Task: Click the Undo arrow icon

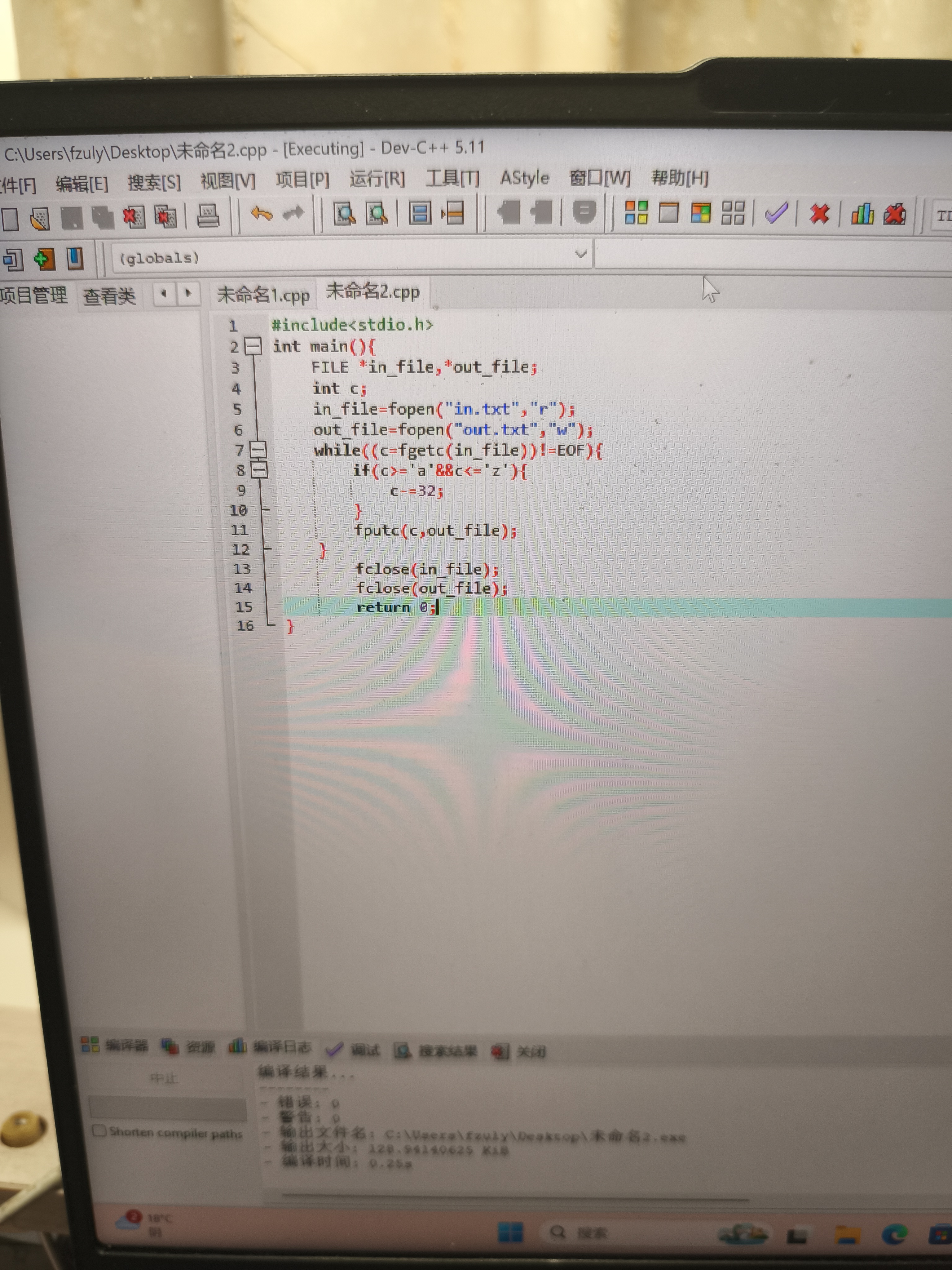Action: [262, 214]
